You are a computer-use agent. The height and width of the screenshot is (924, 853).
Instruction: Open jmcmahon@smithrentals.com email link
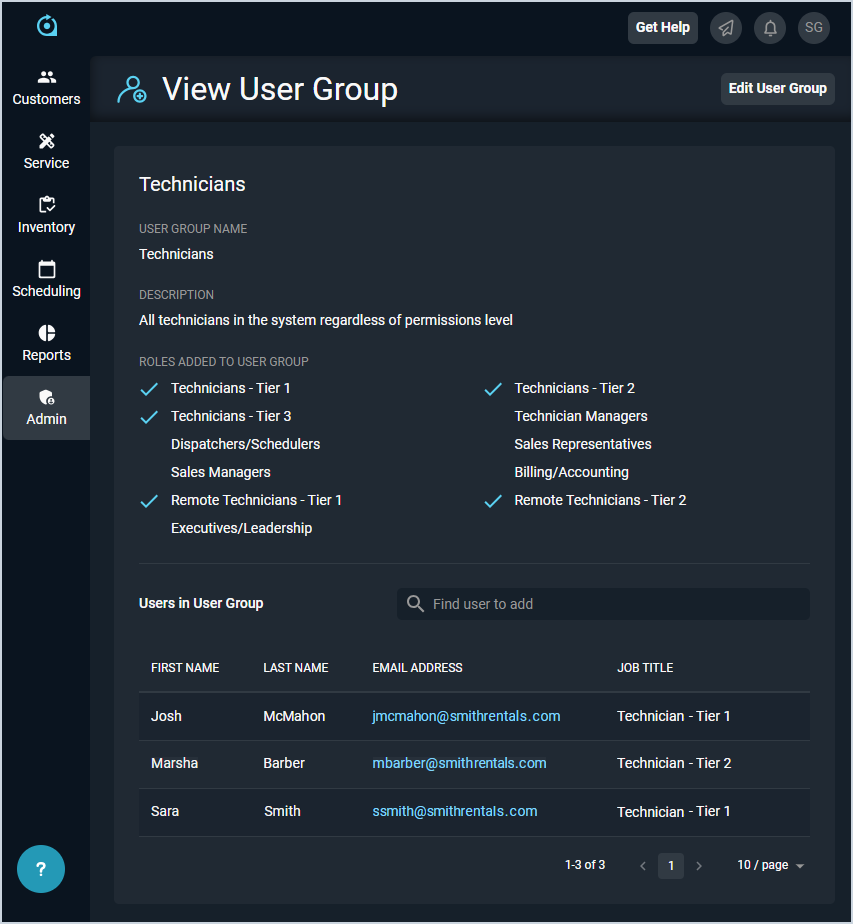[x=466, y=717]
